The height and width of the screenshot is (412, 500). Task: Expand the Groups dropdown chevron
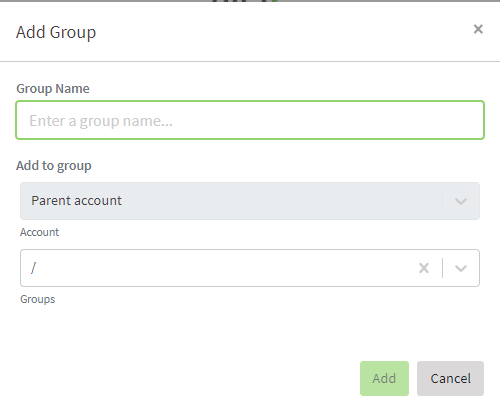[461, 268]
